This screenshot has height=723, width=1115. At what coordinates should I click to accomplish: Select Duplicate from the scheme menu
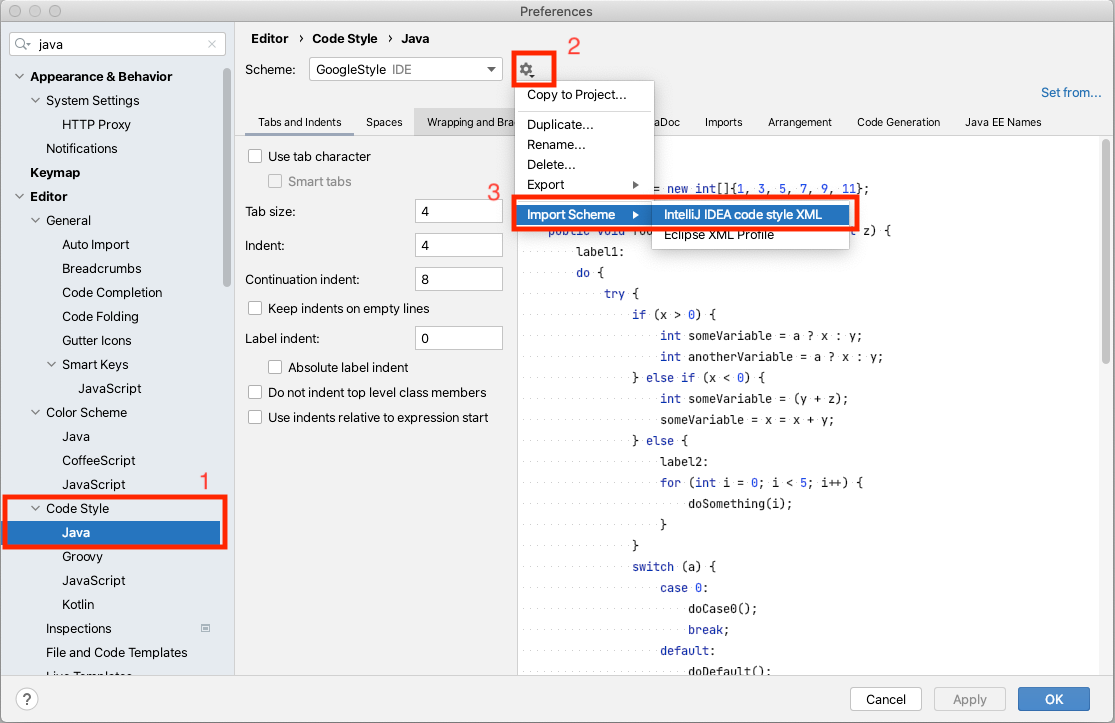[560, 124]
